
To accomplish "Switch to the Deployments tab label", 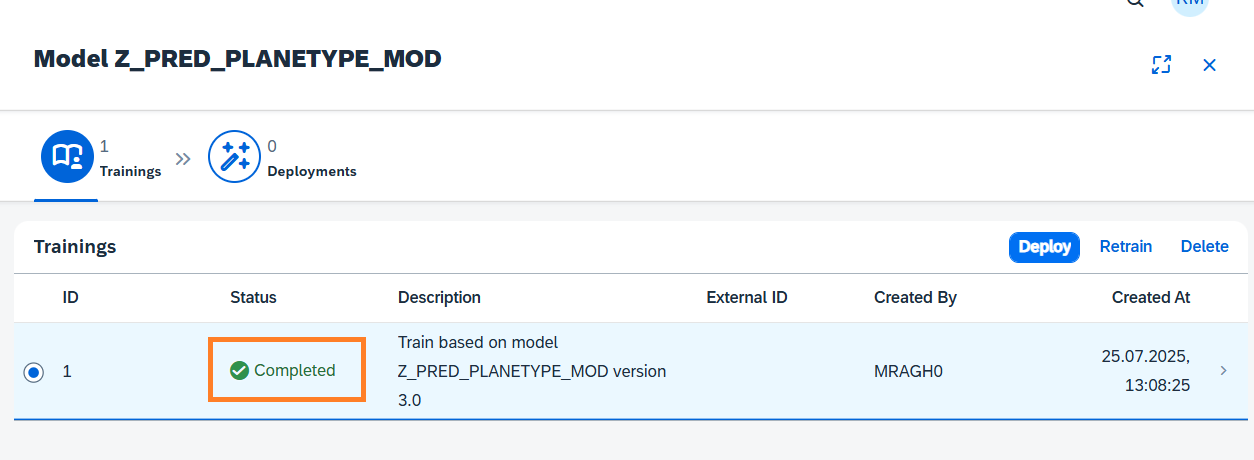I will pyautogui.click(x=312, y=171).
